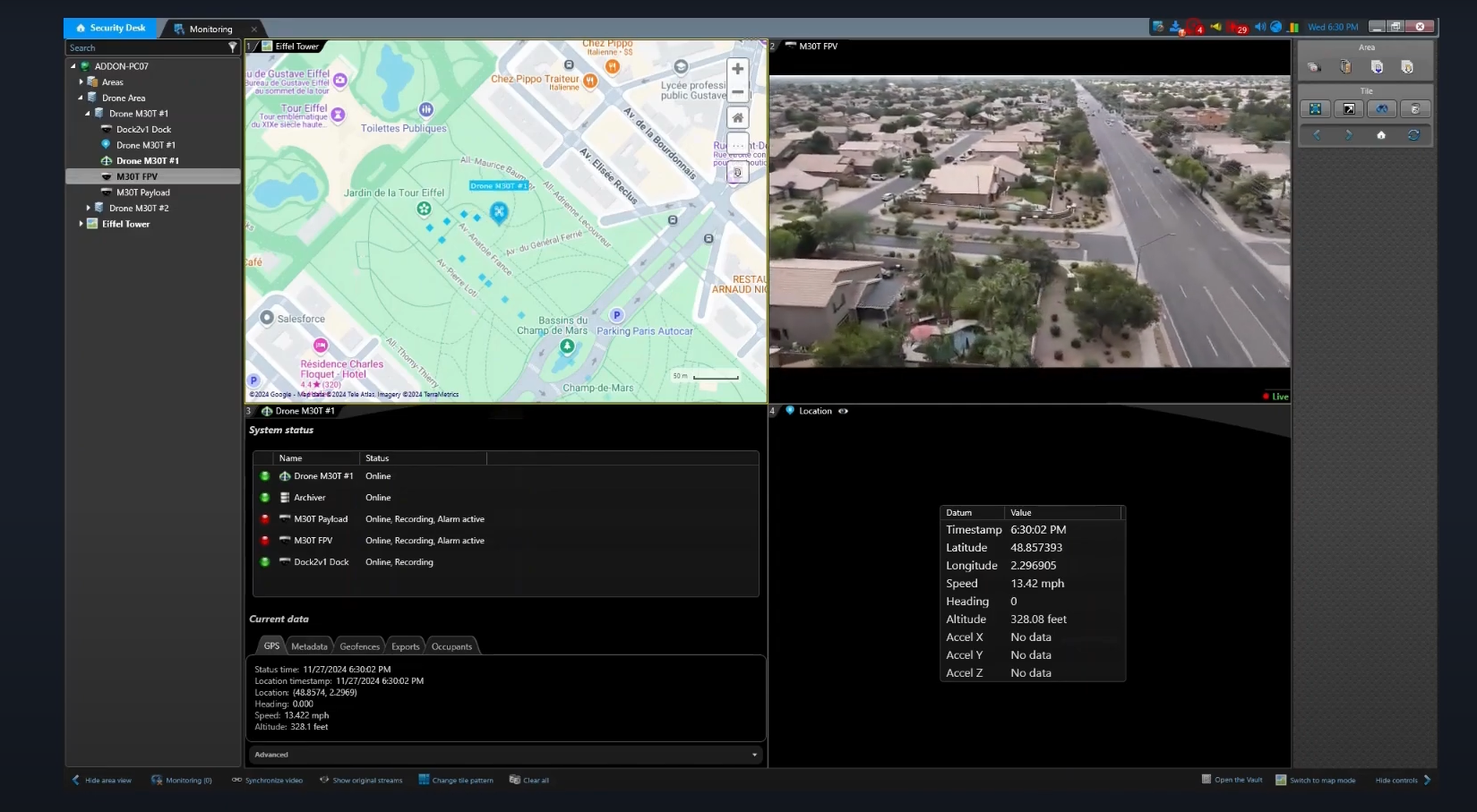The height and width of the screenshot is (812, 1477).
Task: Click the refresh icon in Tile panel
Action: point(1413,135)
